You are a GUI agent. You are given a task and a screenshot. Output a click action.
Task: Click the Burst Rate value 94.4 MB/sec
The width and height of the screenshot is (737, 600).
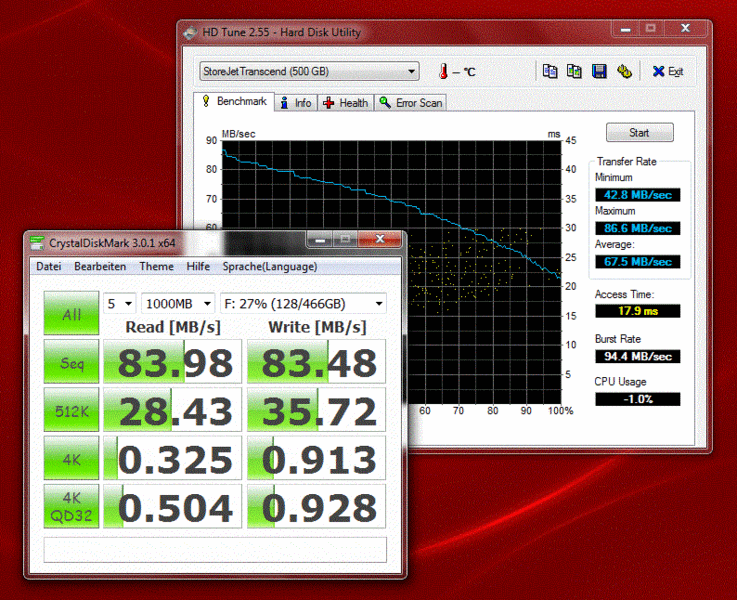coord(638,356)
